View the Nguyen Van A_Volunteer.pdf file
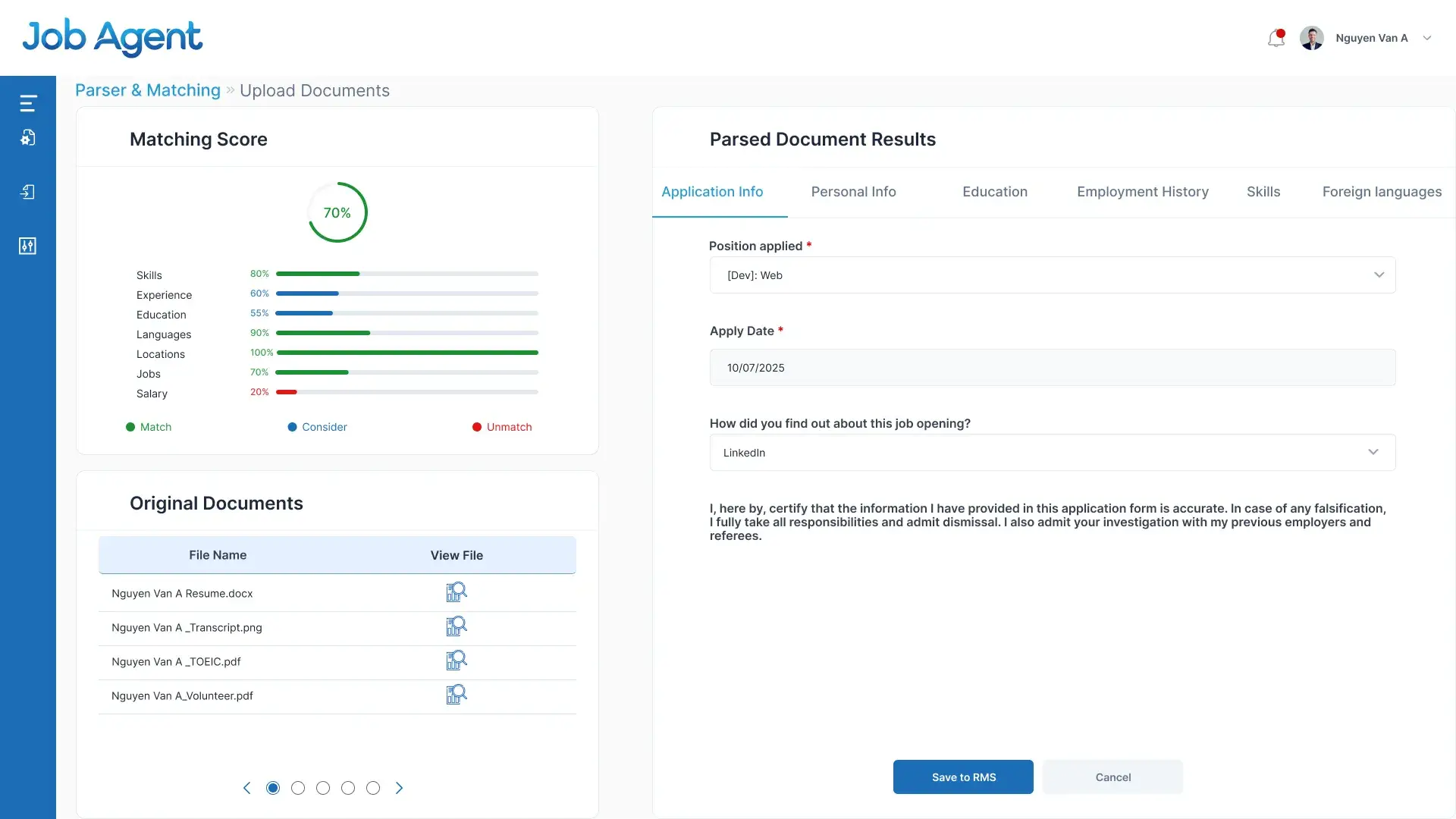 coord(457,695)
